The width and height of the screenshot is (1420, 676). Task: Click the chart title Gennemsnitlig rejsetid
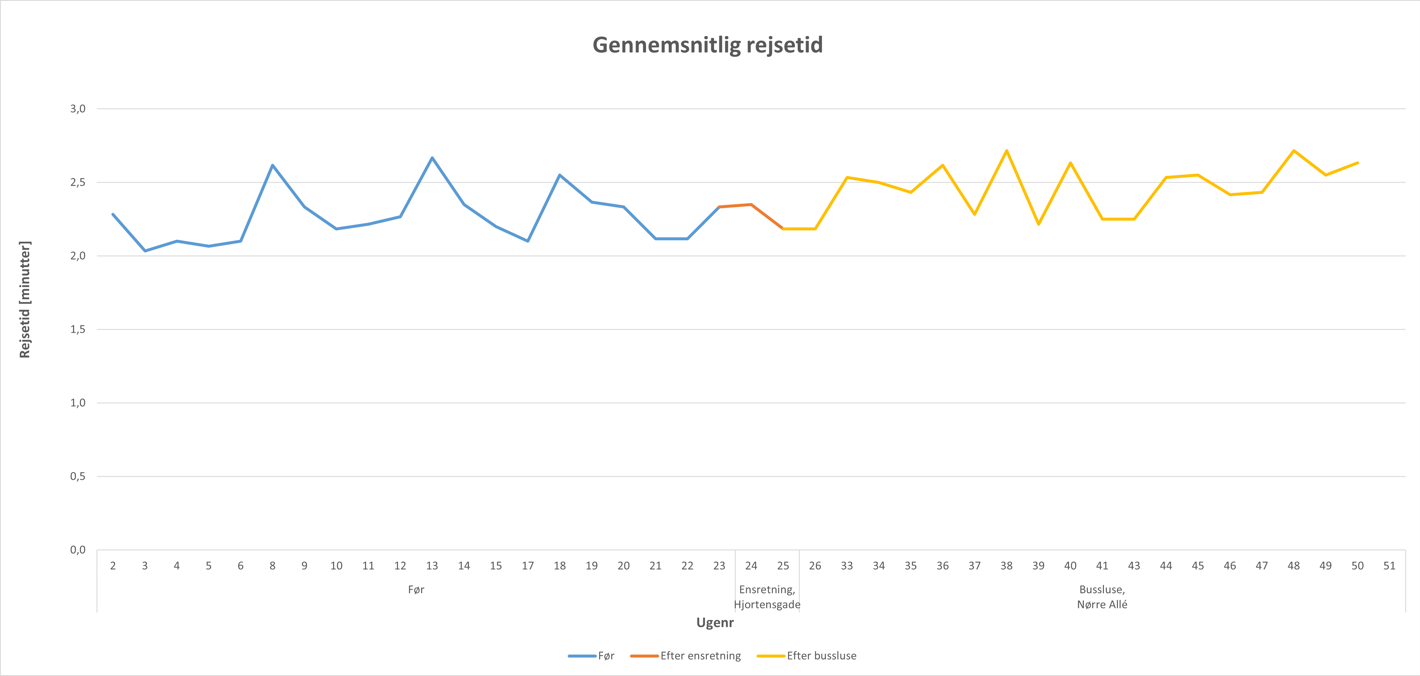(707, 45)
